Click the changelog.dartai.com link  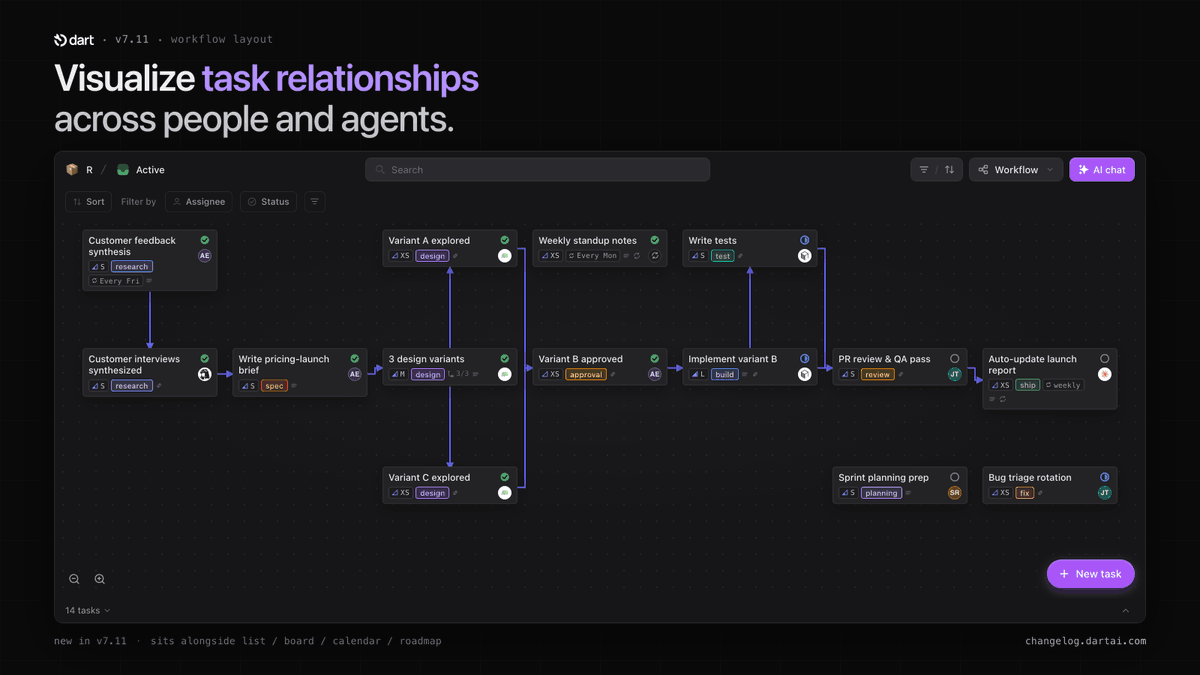pos(1085,641)
